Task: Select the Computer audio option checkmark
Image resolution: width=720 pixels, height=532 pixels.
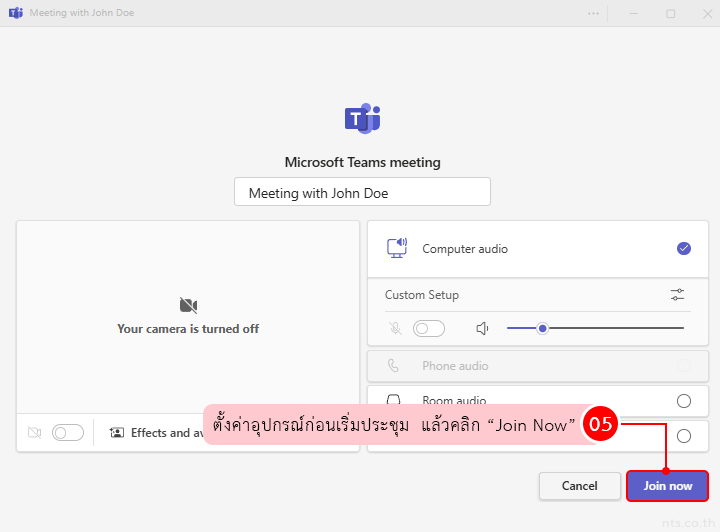Action: coord(684,248)
